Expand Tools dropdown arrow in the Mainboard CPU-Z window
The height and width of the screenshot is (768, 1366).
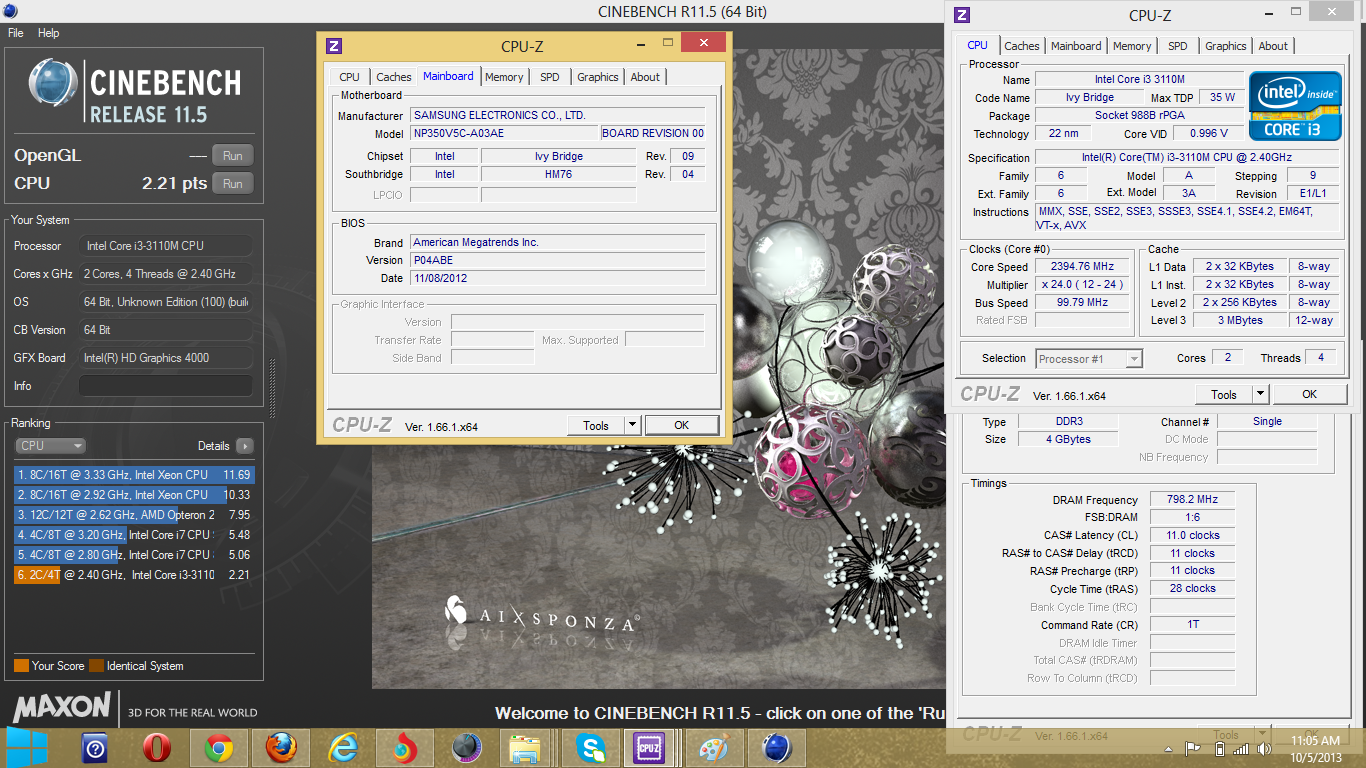tap(632, 425)
